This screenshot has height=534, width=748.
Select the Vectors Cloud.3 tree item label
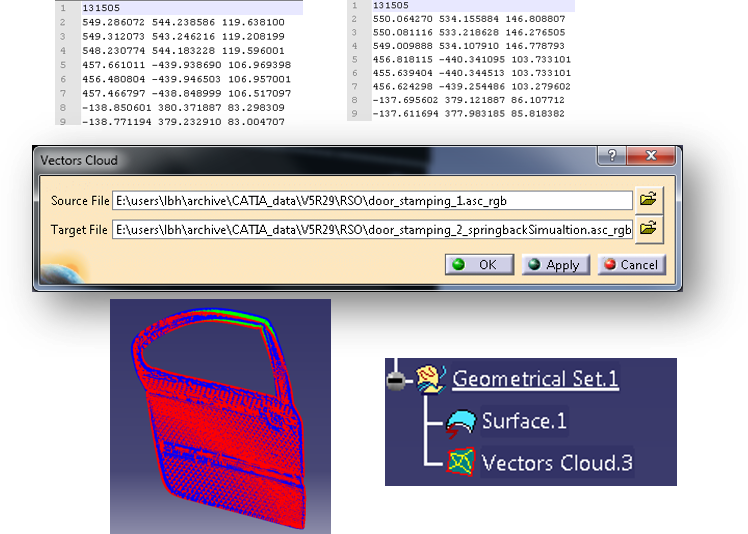pos(557,463)
